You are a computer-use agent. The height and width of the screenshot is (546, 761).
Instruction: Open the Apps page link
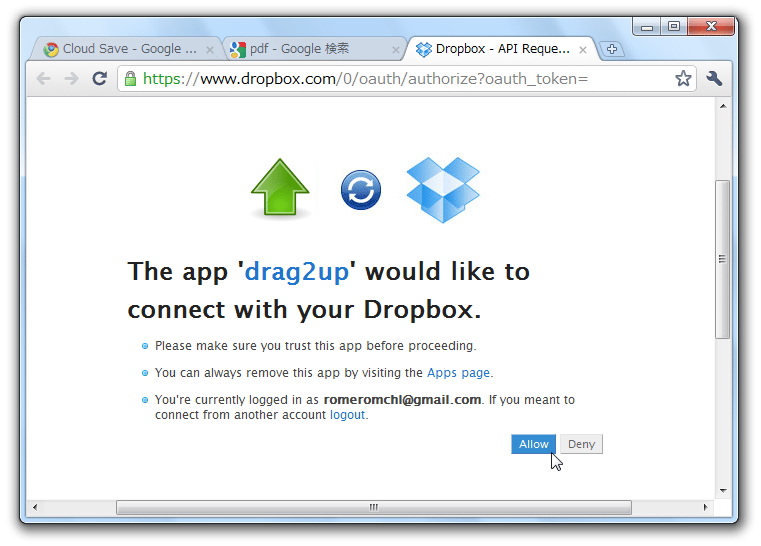tap(458, 373)
